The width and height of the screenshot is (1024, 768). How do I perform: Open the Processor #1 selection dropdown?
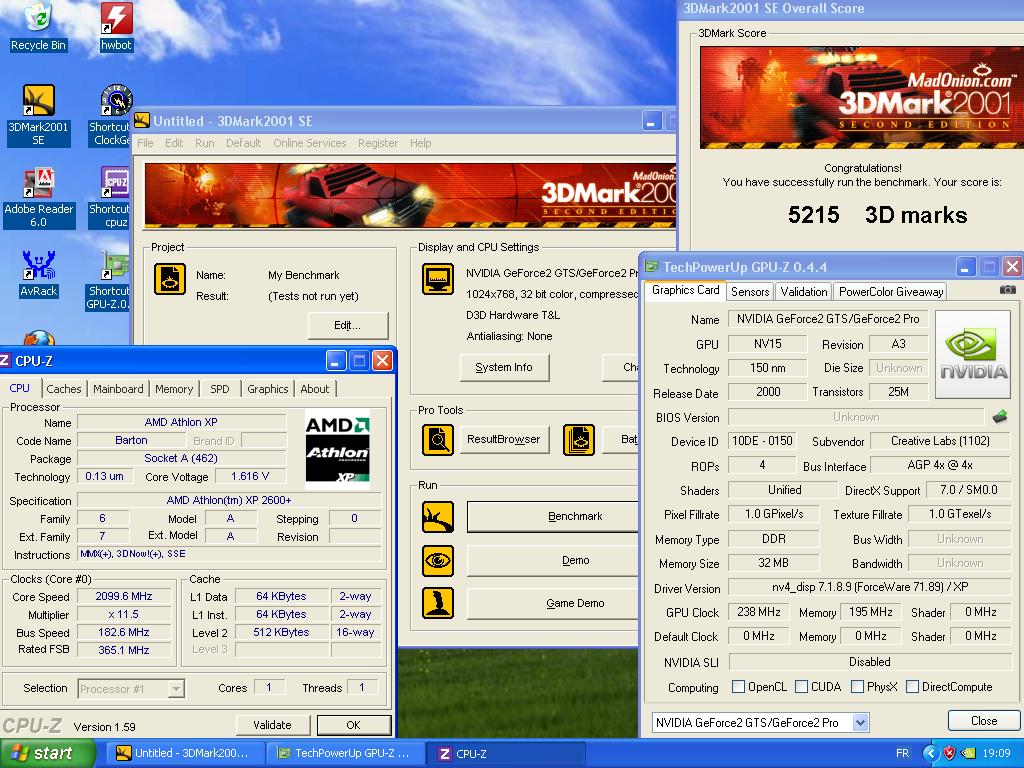tap(176, 688)
